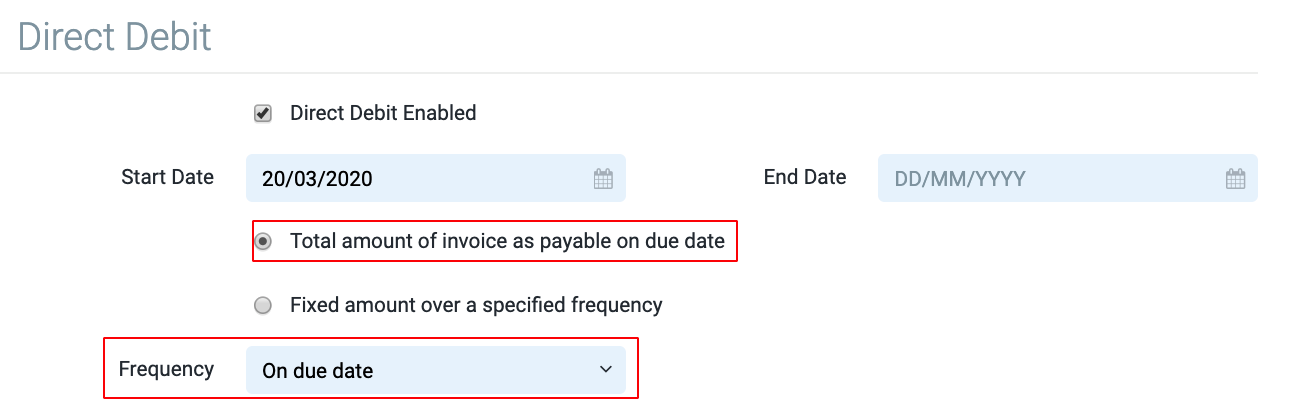Open the Start Date calendar picker icon

point(603,179)
